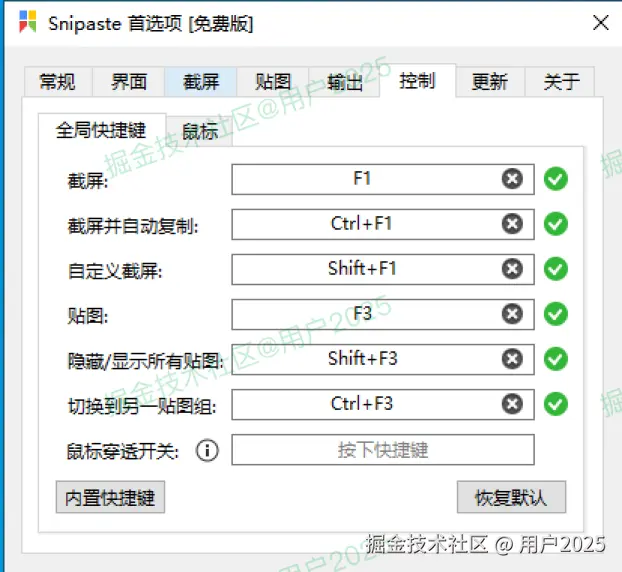This screenshot has width=622, height=572.
Task: Focus the 贴图 hotkey field showing F3
Action: click(383, 314)
